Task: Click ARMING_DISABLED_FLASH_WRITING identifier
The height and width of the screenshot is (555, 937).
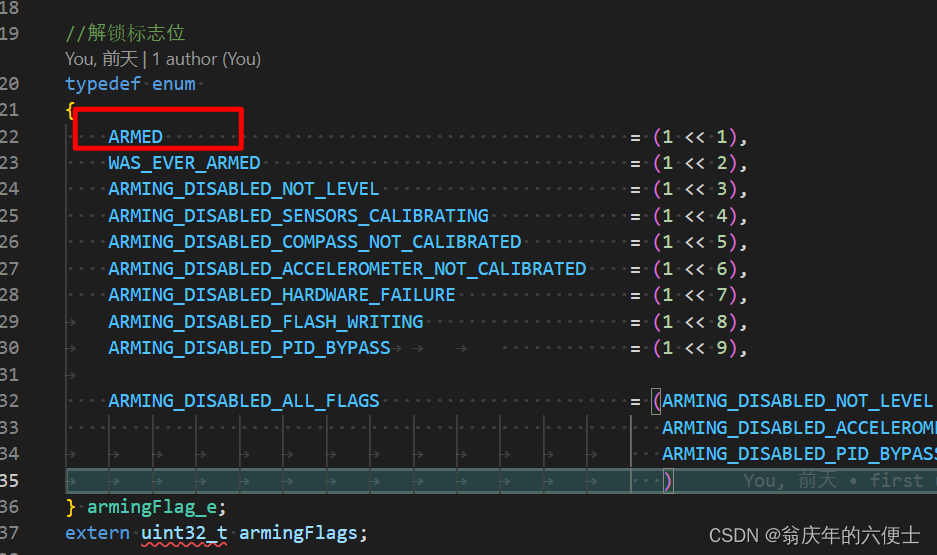Action: click(265, 322)
